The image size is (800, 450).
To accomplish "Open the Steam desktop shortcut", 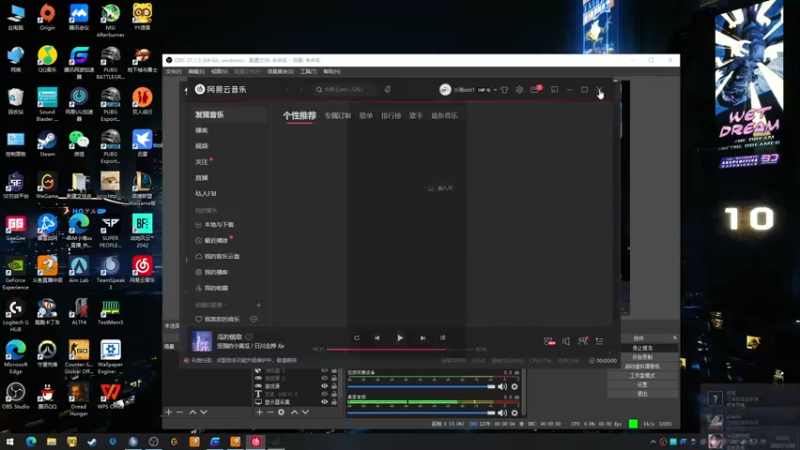I will pyautogui.click(x=47, y=143).
